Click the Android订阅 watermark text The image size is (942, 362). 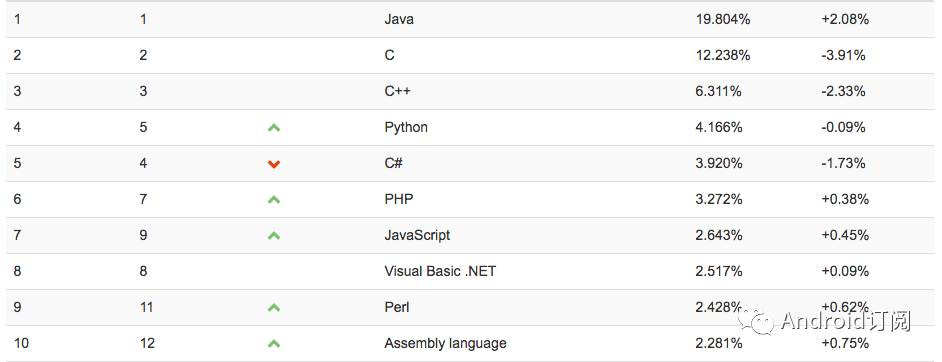pos(846,321)
